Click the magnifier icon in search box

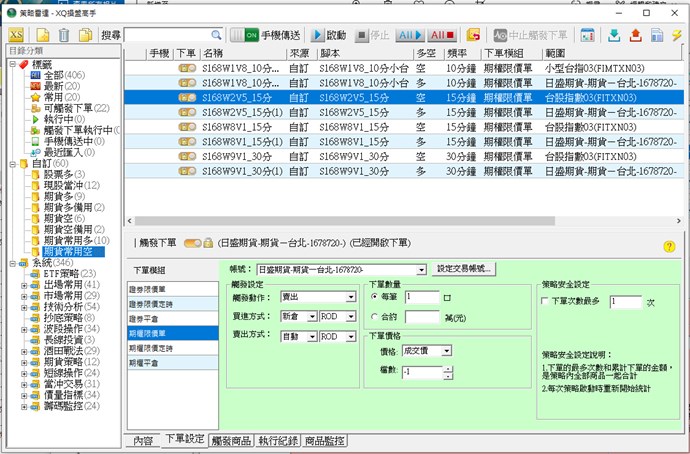tap(216, 35)
